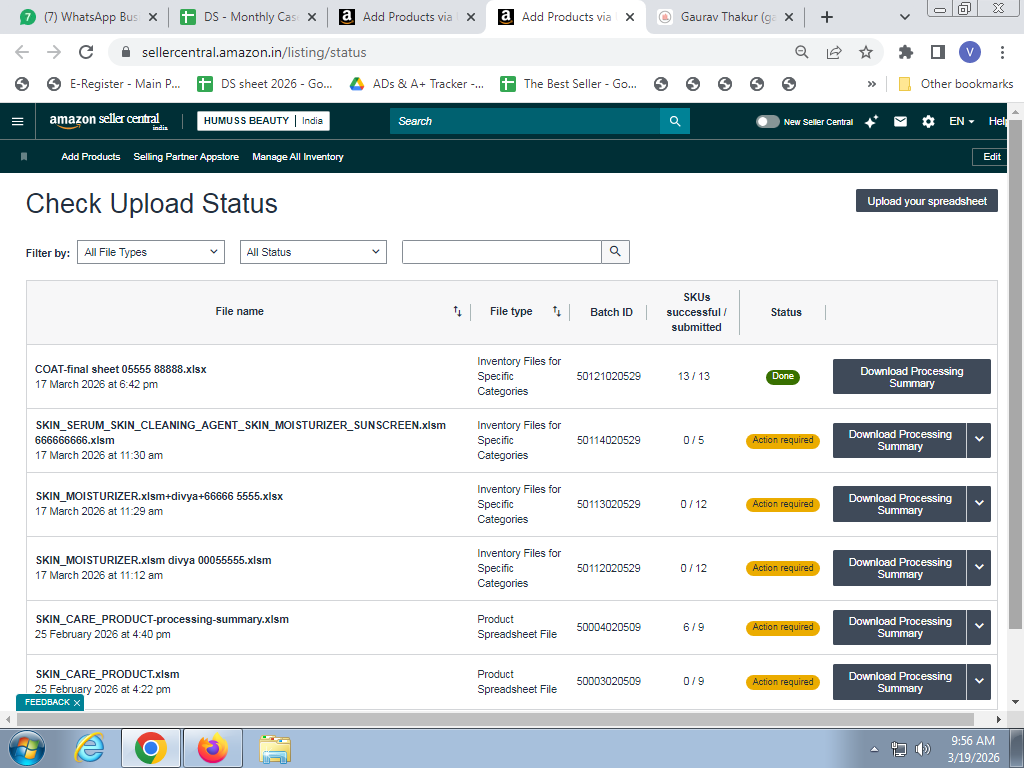
Task: Show more bookmarks with double chevron
Action: [871, 84]
